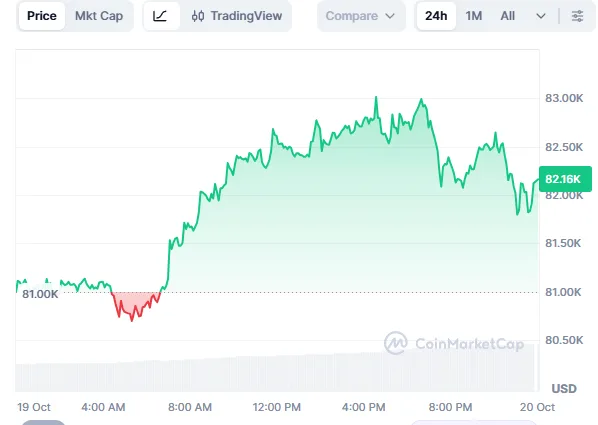Select the 24h time range tab
The image size is (598, 425).
click(436, 16)
